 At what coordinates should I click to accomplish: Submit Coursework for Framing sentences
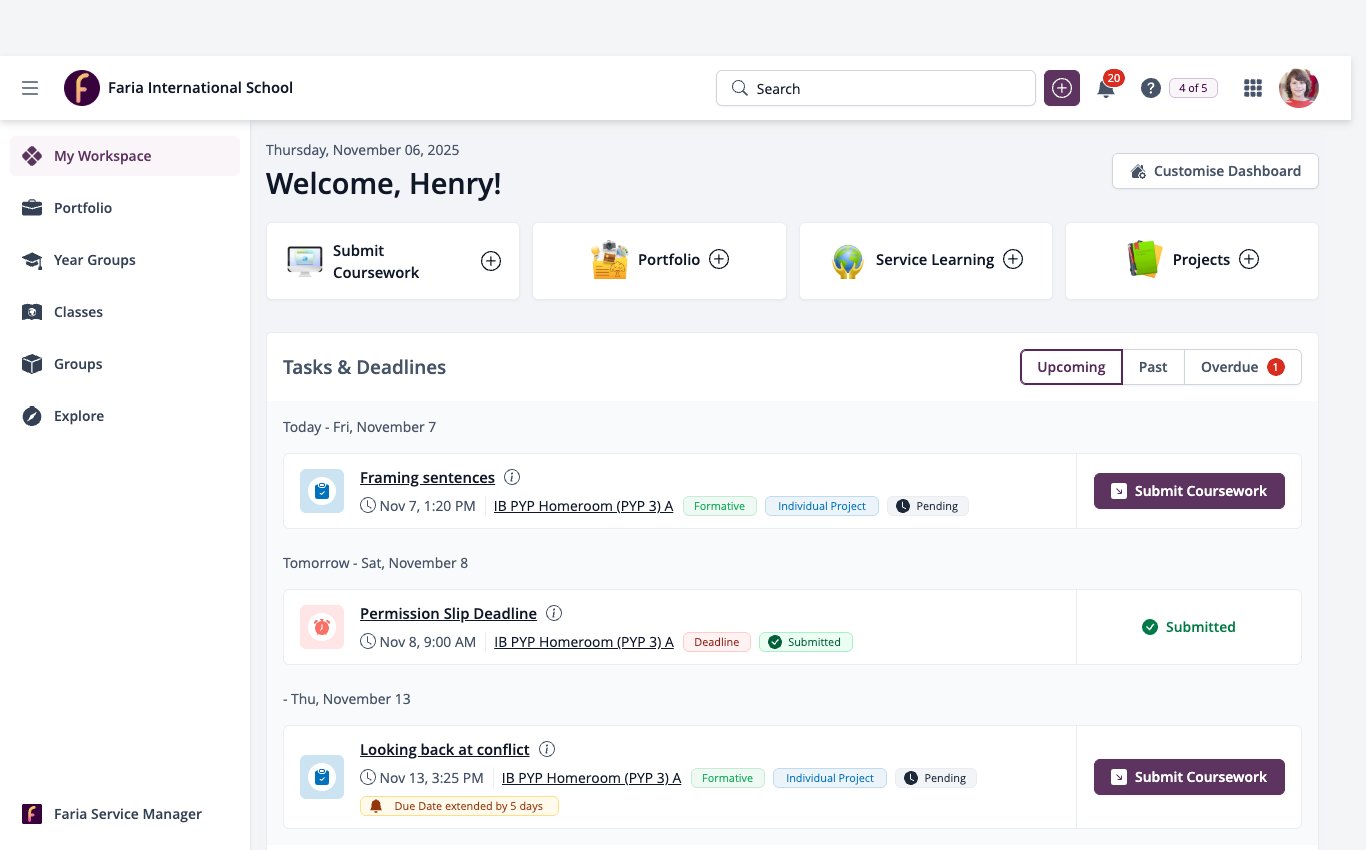pos(1189,491)
